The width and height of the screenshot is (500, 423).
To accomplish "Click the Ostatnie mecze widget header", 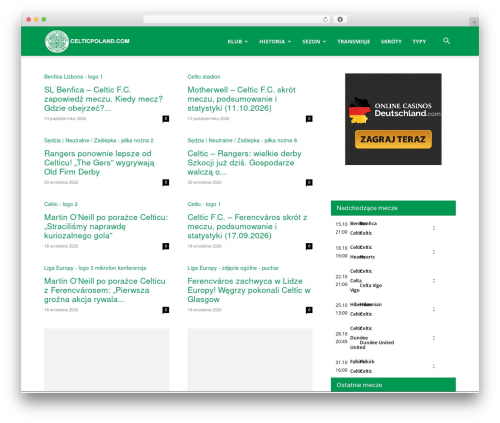I will tap(393, 385).
